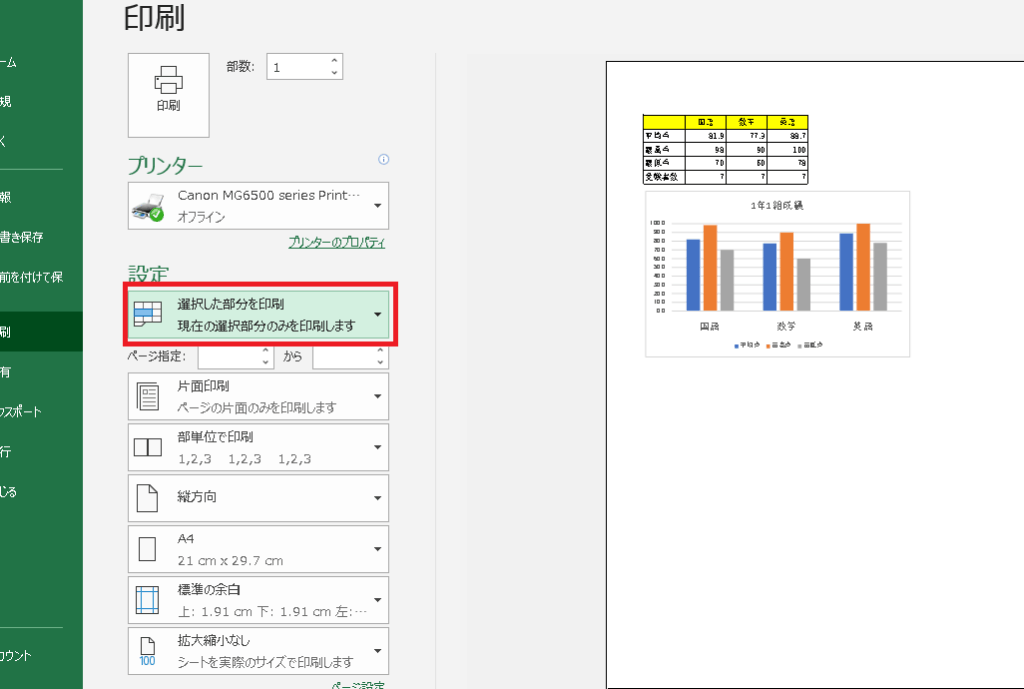Select 発行 in the green sidebar
The width and height of the screenshot is (1024, 689).
click(x=41, y=451)
